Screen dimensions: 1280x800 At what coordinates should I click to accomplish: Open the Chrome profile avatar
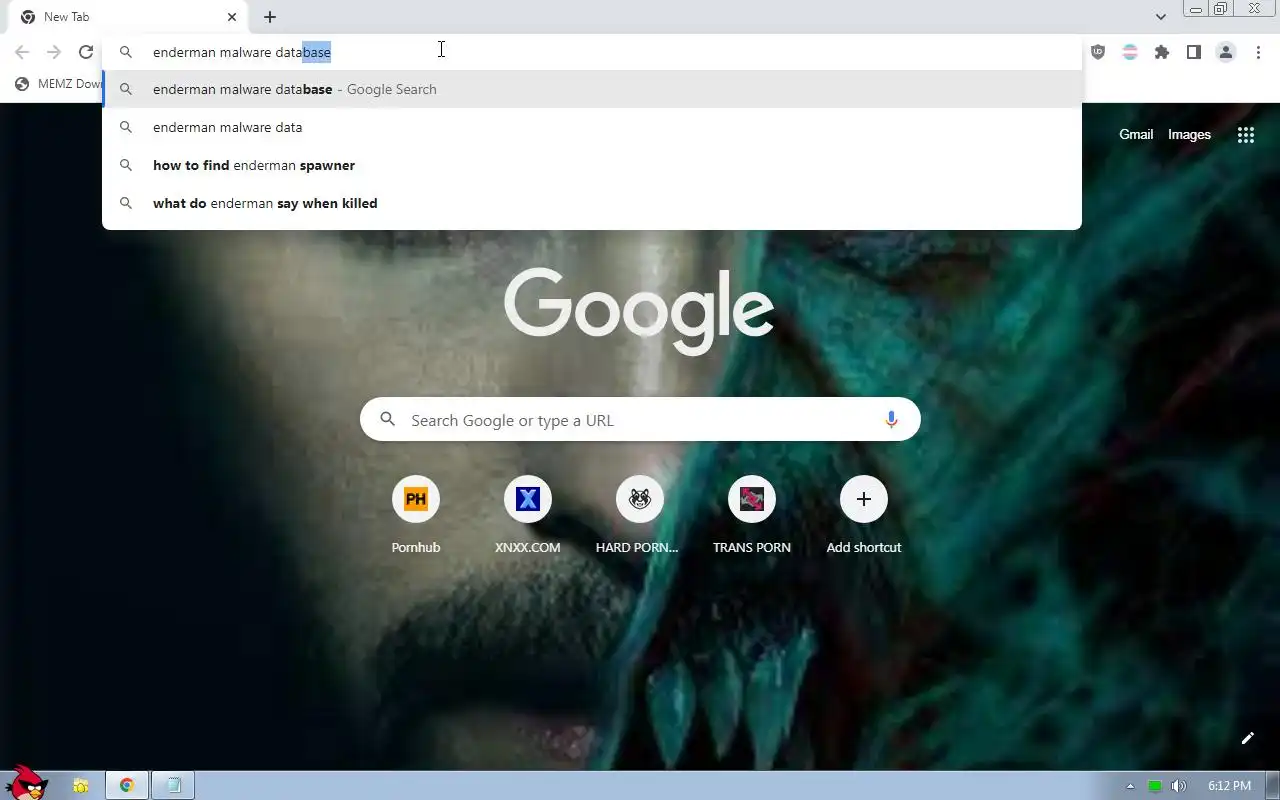click(1226, 52)
